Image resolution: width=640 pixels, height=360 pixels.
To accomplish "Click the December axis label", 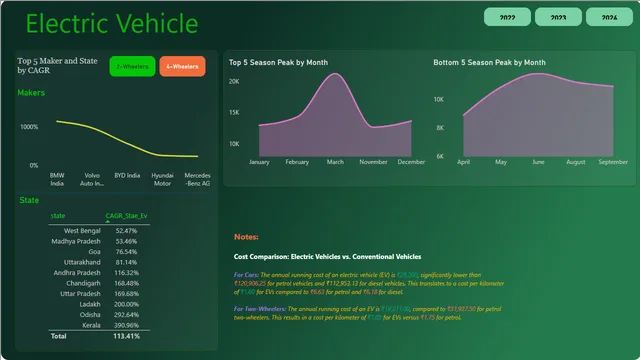I will [x=411, y=162].
